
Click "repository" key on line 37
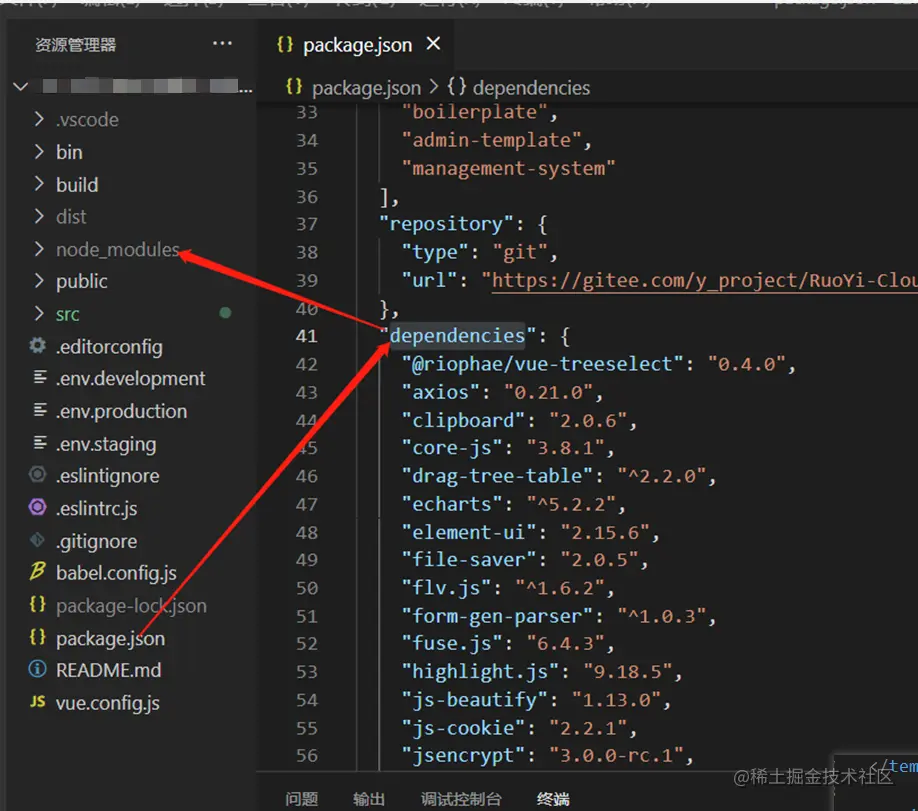tap(446, 224)
